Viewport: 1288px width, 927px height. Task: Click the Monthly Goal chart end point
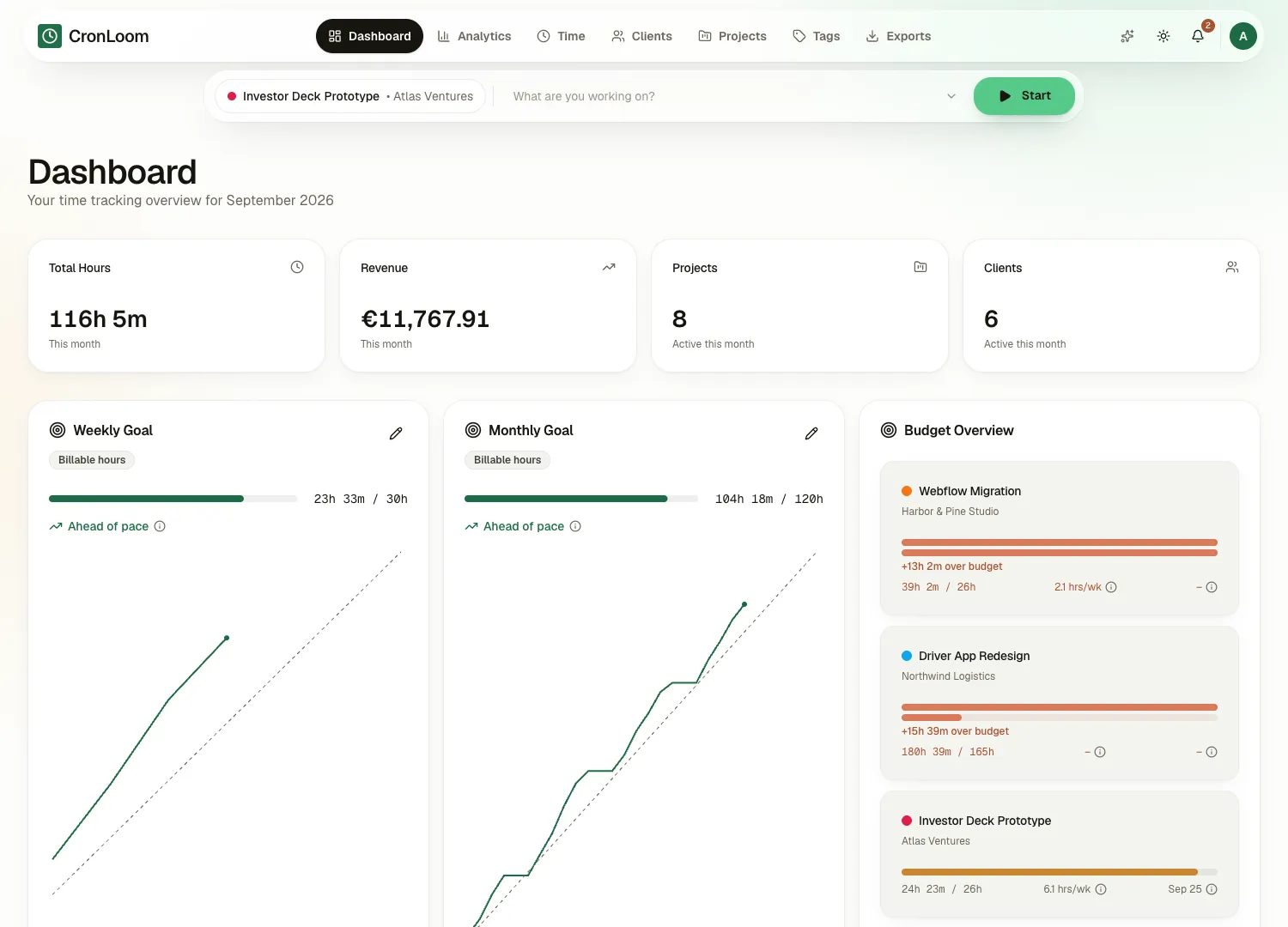(744, 604)
